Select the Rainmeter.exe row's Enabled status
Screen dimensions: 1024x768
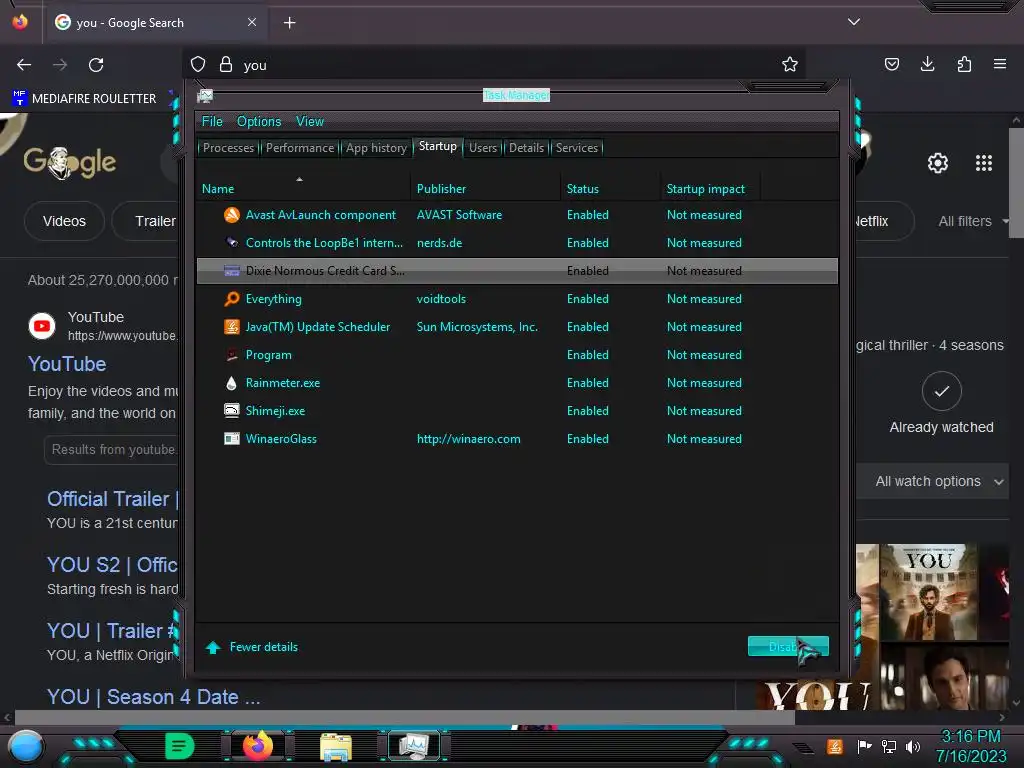click(588, 383)
